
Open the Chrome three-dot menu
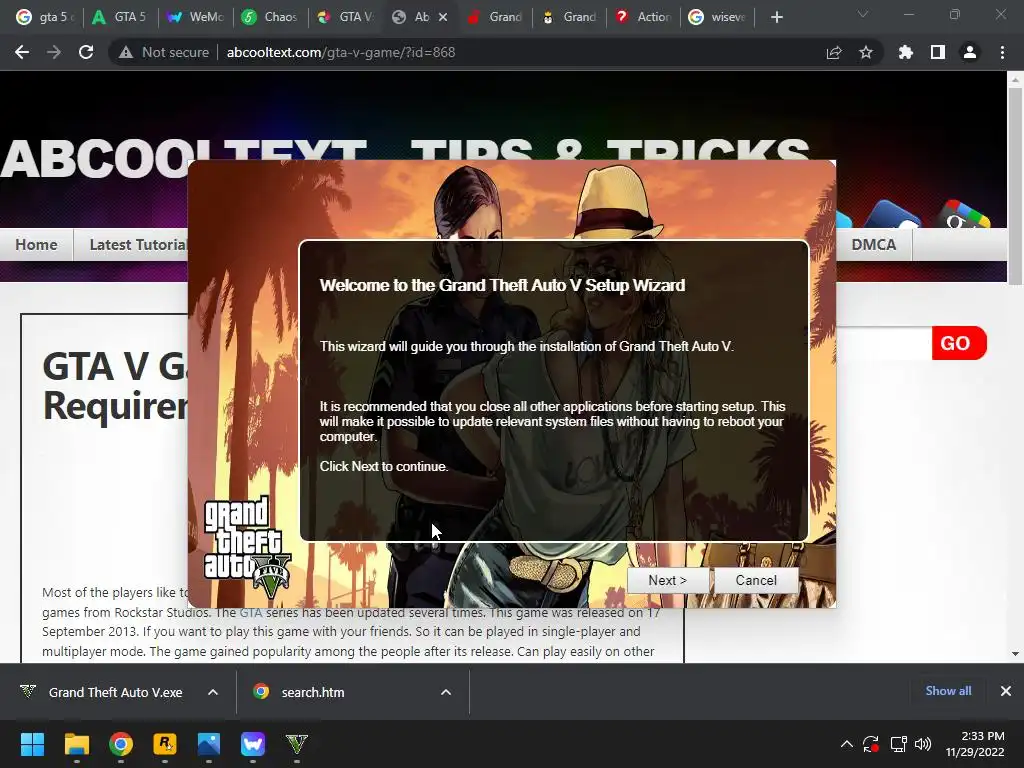[x=1002, y=52]
